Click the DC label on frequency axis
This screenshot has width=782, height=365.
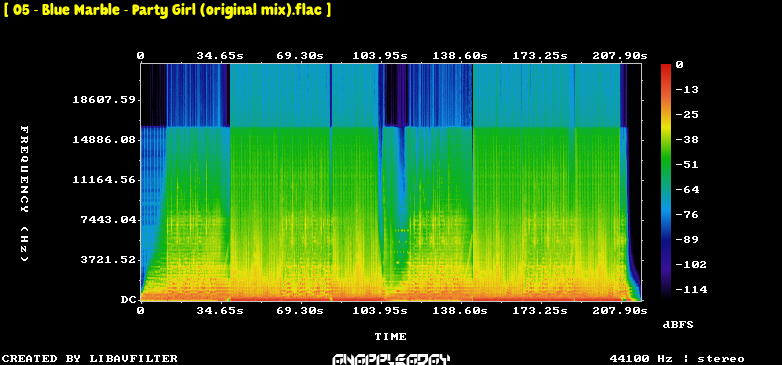(128, 300)
